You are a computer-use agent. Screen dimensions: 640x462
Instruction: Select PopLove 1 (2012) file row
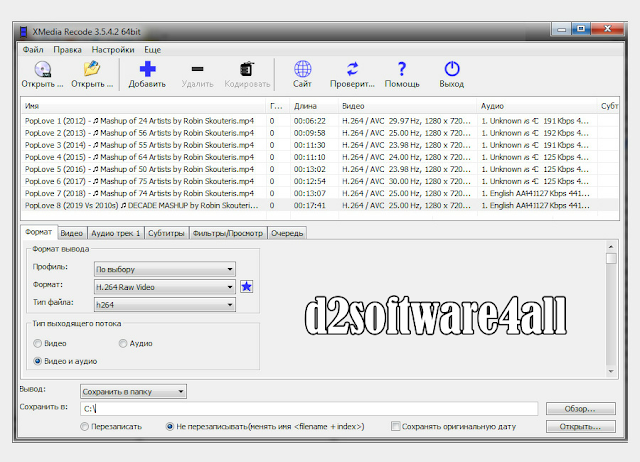[320, 121]
